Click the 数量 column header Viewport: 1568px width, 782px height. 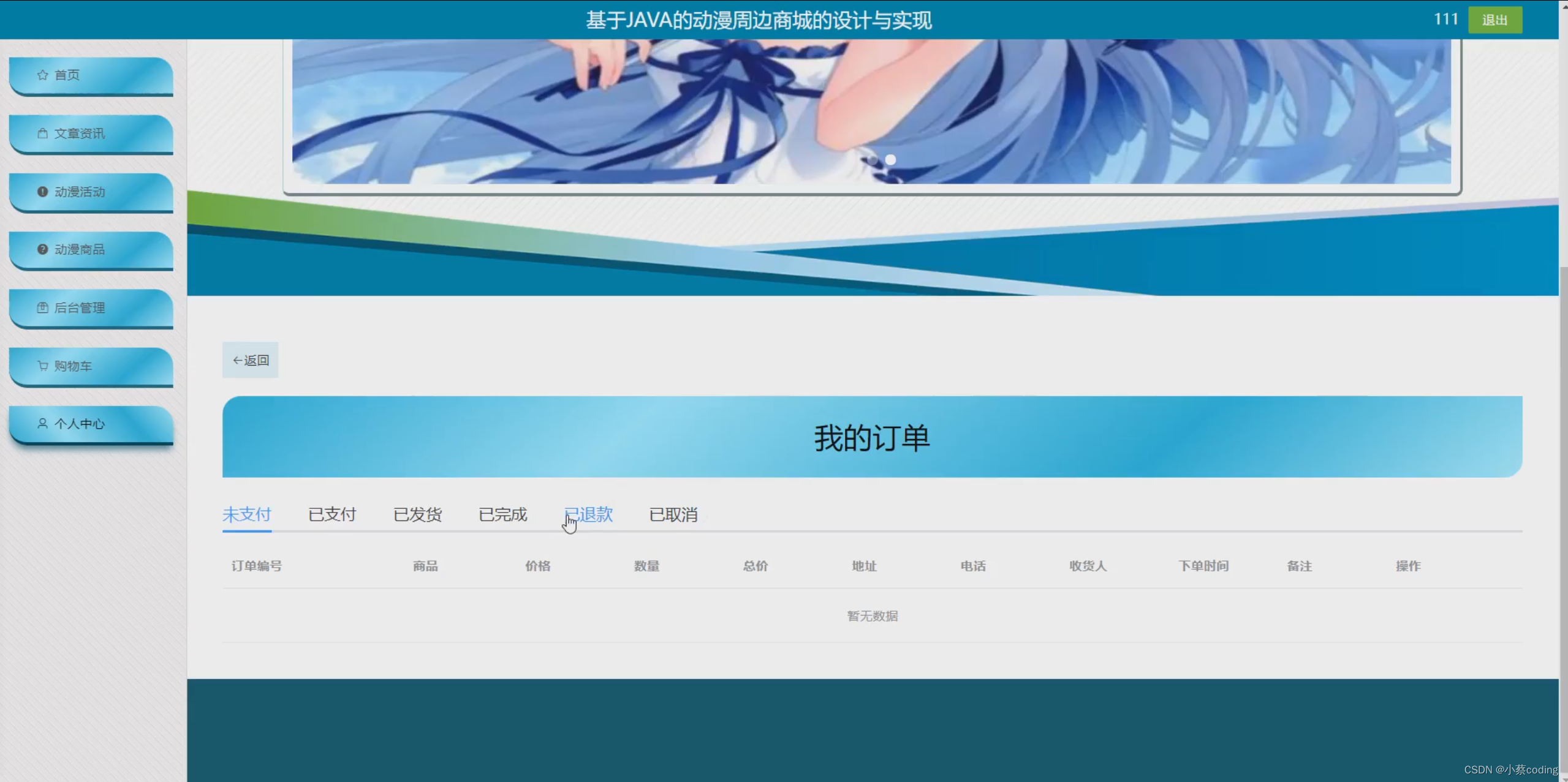[646, 566]
